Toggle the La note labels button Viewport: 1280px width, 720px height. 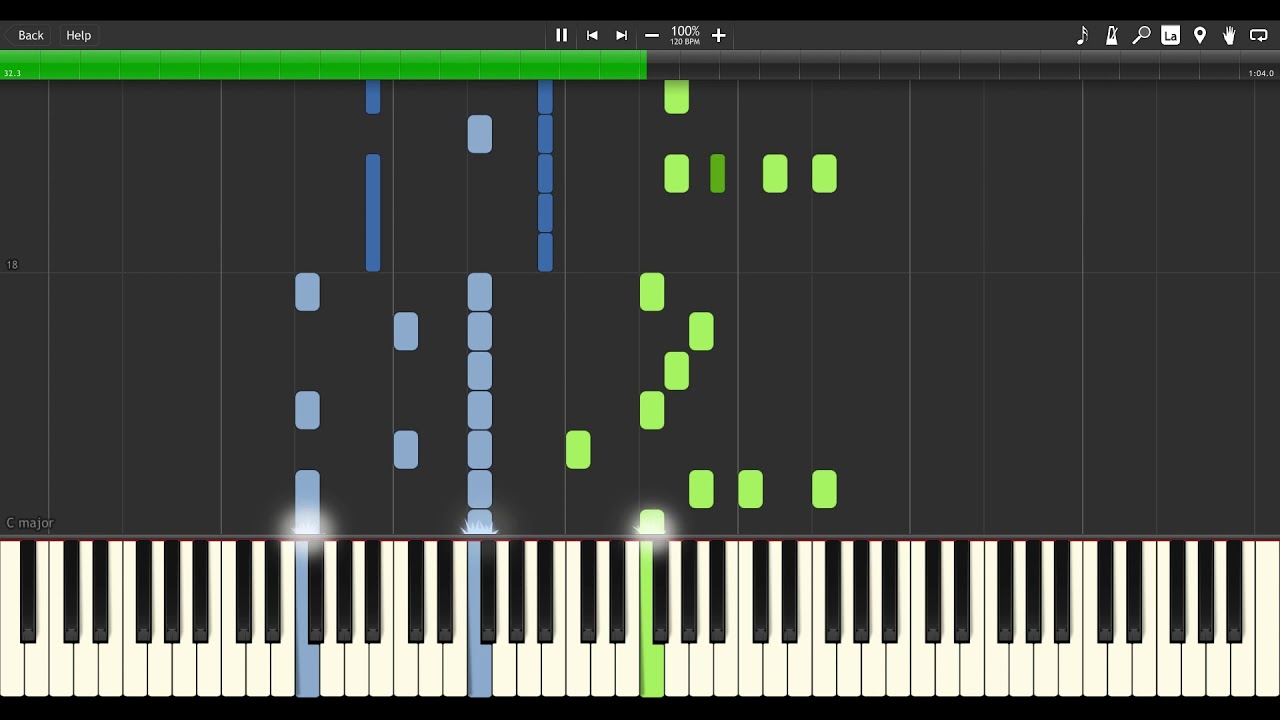coord(1170,35)
